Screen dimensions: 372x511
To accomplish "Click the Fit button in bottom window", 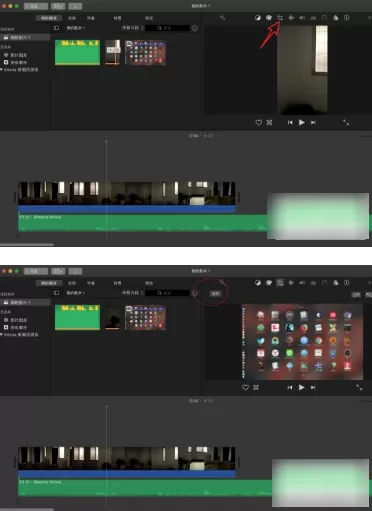I will [215, 293].
